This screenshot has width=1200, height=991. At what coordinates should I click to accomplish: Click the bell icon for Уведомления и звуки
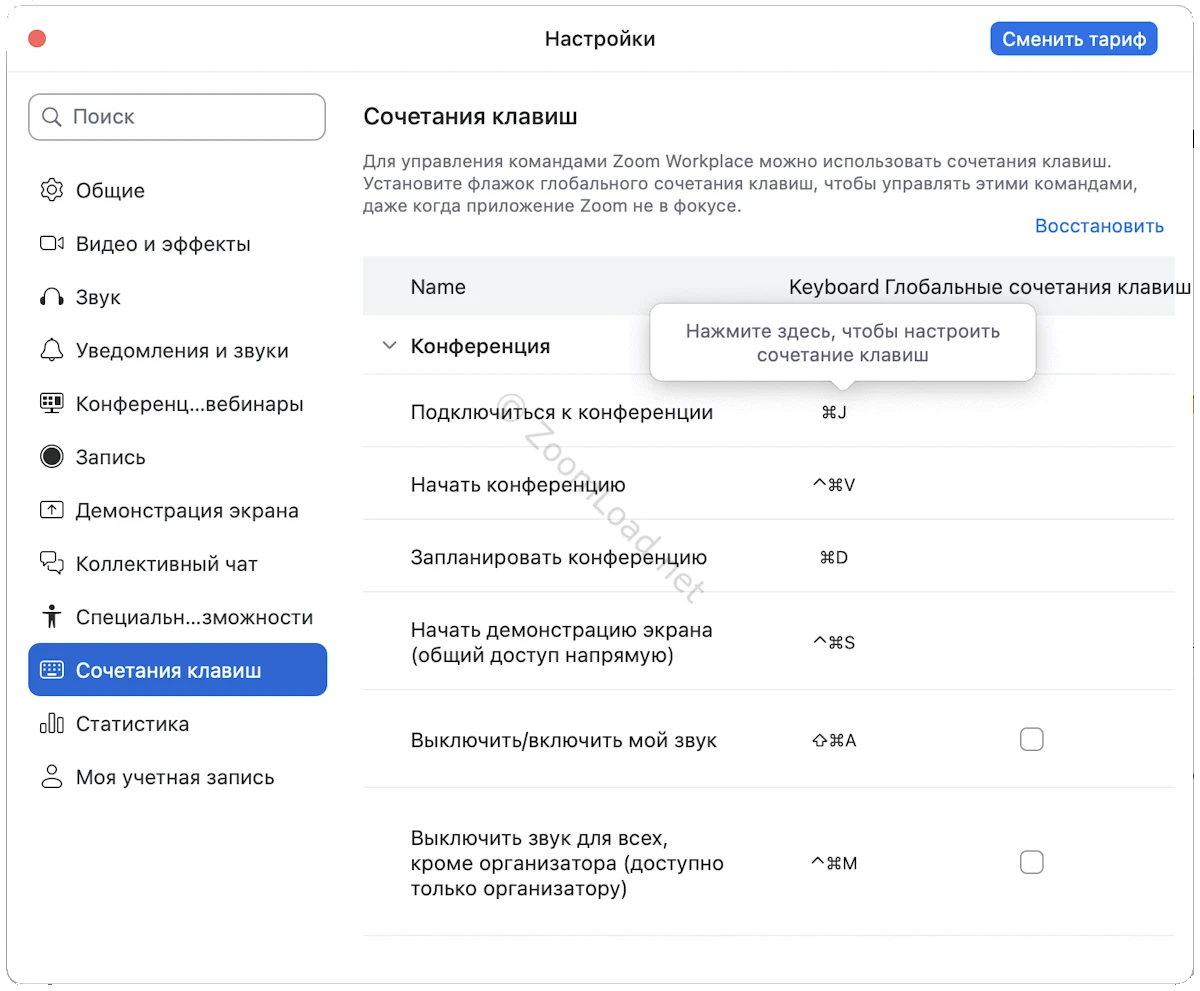51,351
